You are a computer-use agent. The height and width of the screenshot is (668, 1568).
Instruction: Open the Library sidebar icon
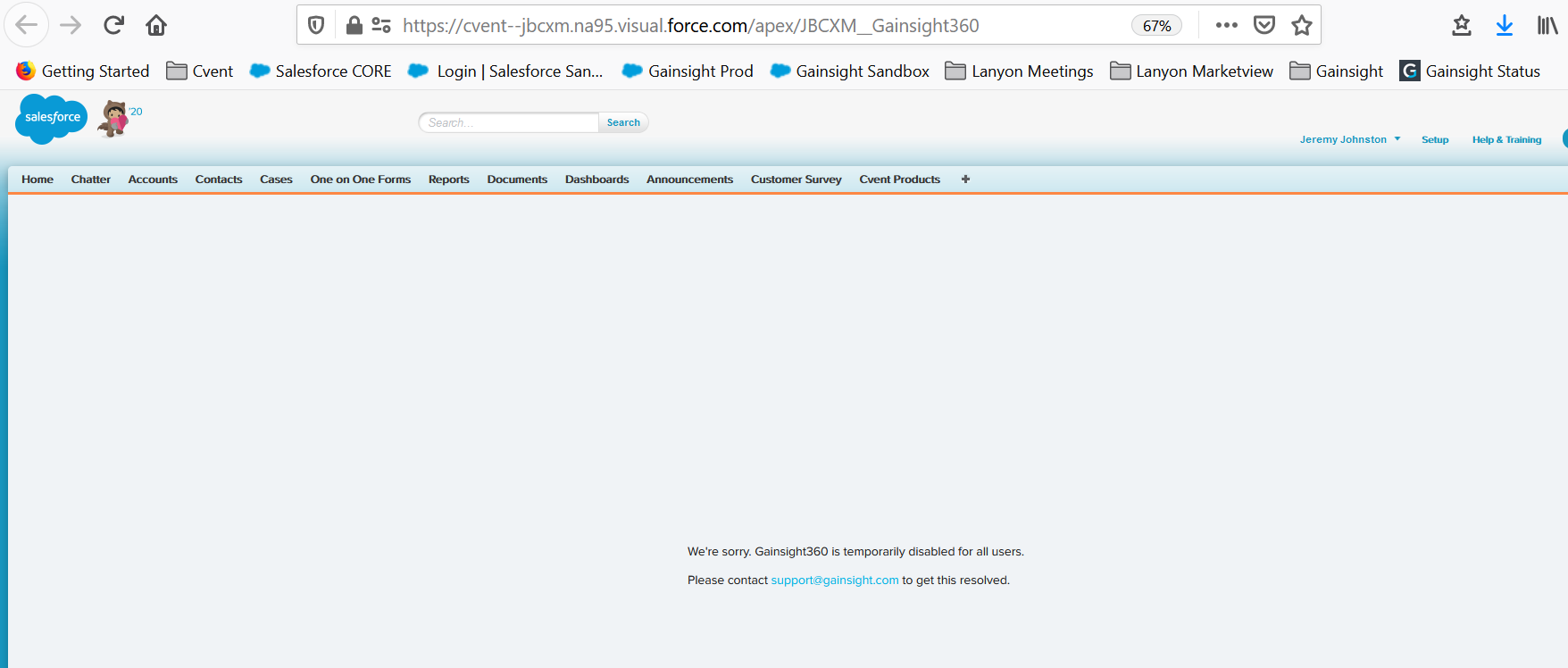click(x=1547, y=25)
